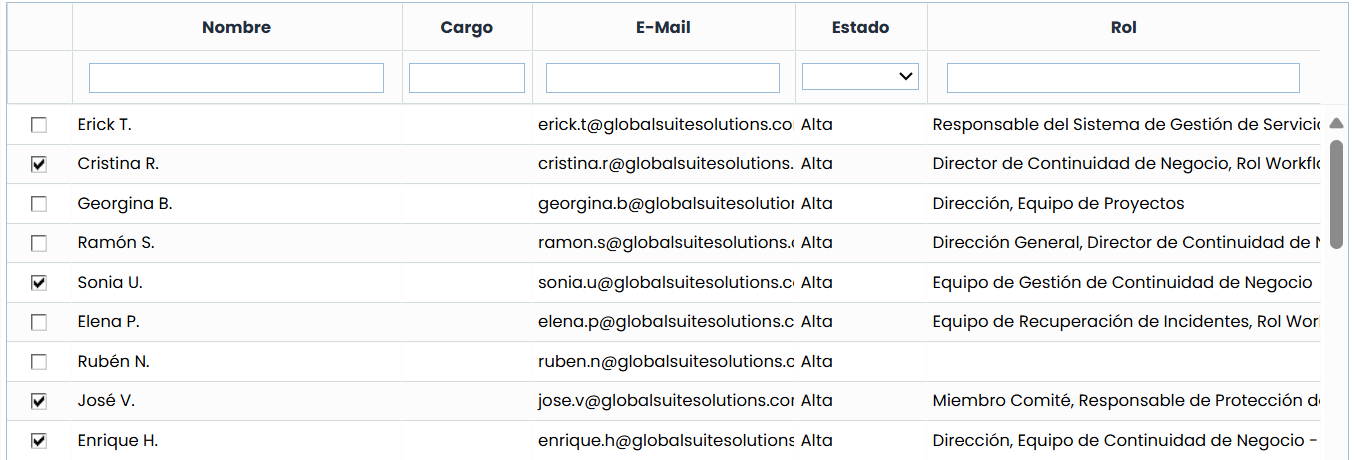1356x460 pixels.
Task: Uncheck Cristina R. row checkbox
Action: click(x=39, y=164)
